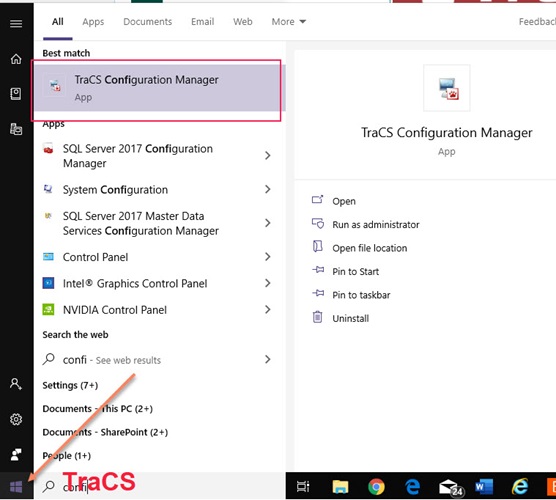Click the SQL Server 2017 Configuration Manager icon

[x=48, y=148]
